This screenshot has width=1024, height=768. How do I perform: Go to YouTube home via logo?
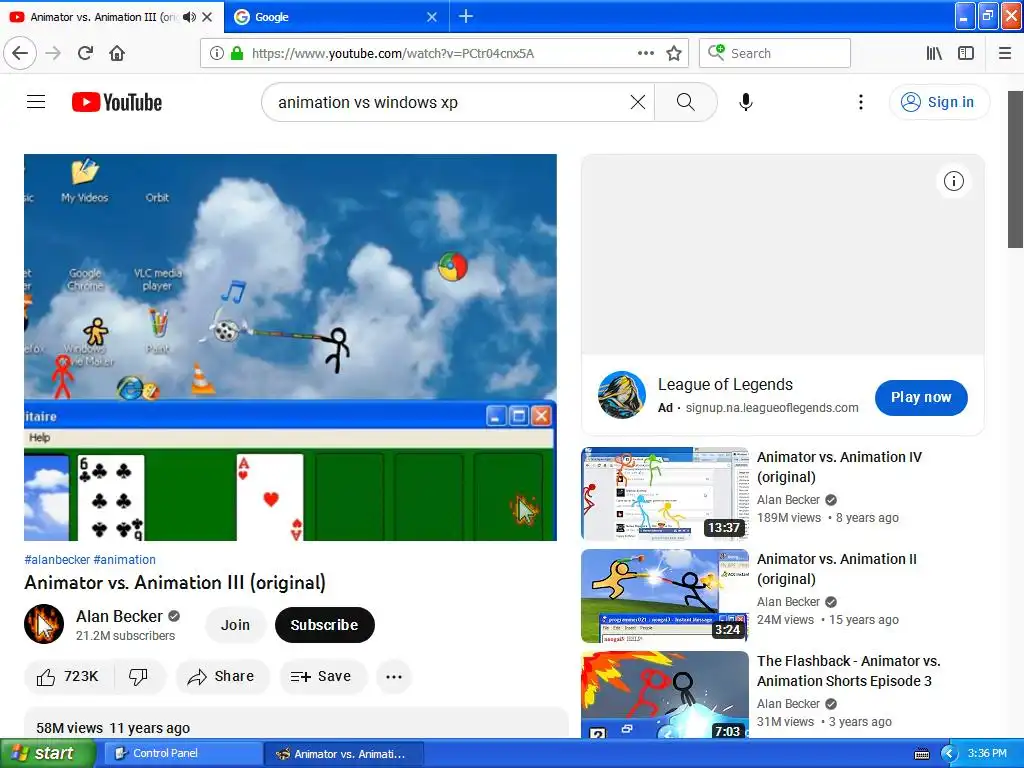pyautogui.click(x=117, y=102)
